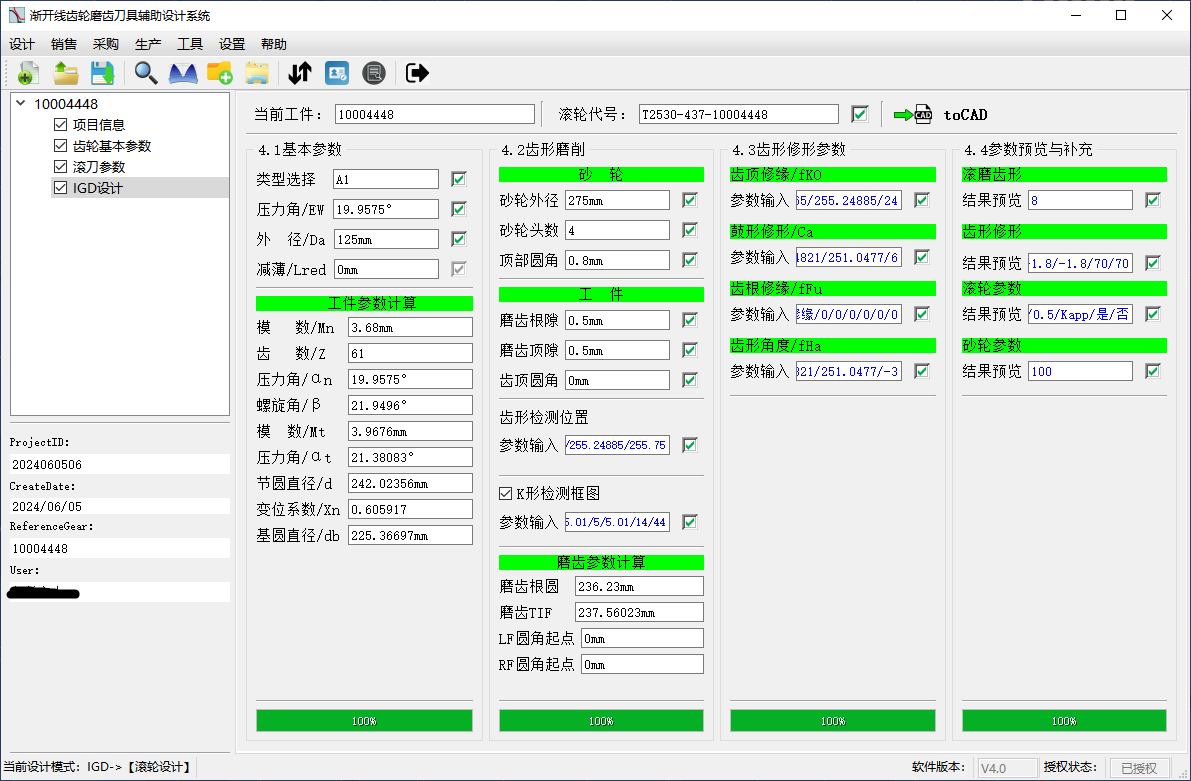Click the 当前工件 input field
Screen dimensions: 1191x781
point(434,114)
